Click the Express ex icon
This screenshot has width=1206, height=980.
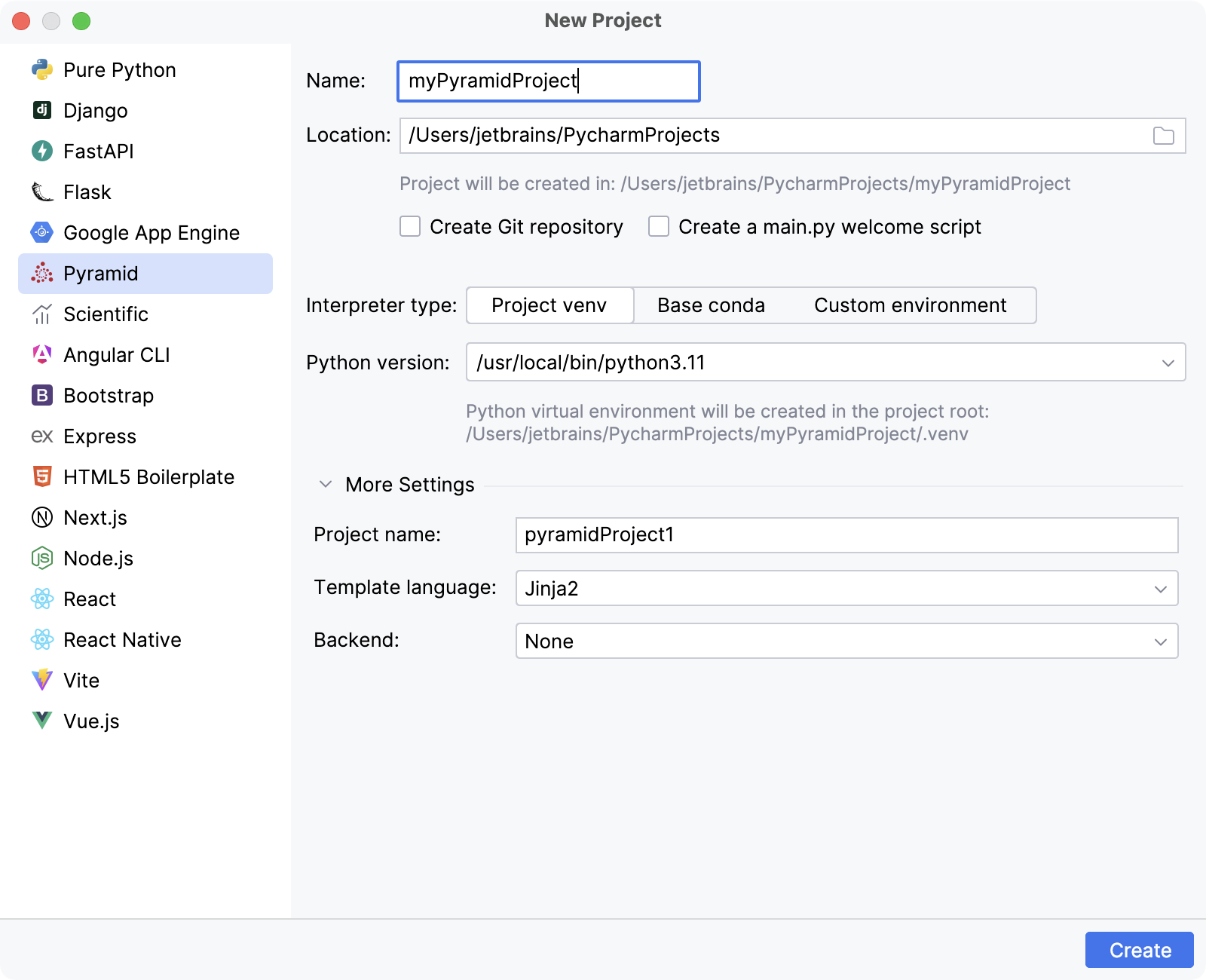tap(42, 436)
